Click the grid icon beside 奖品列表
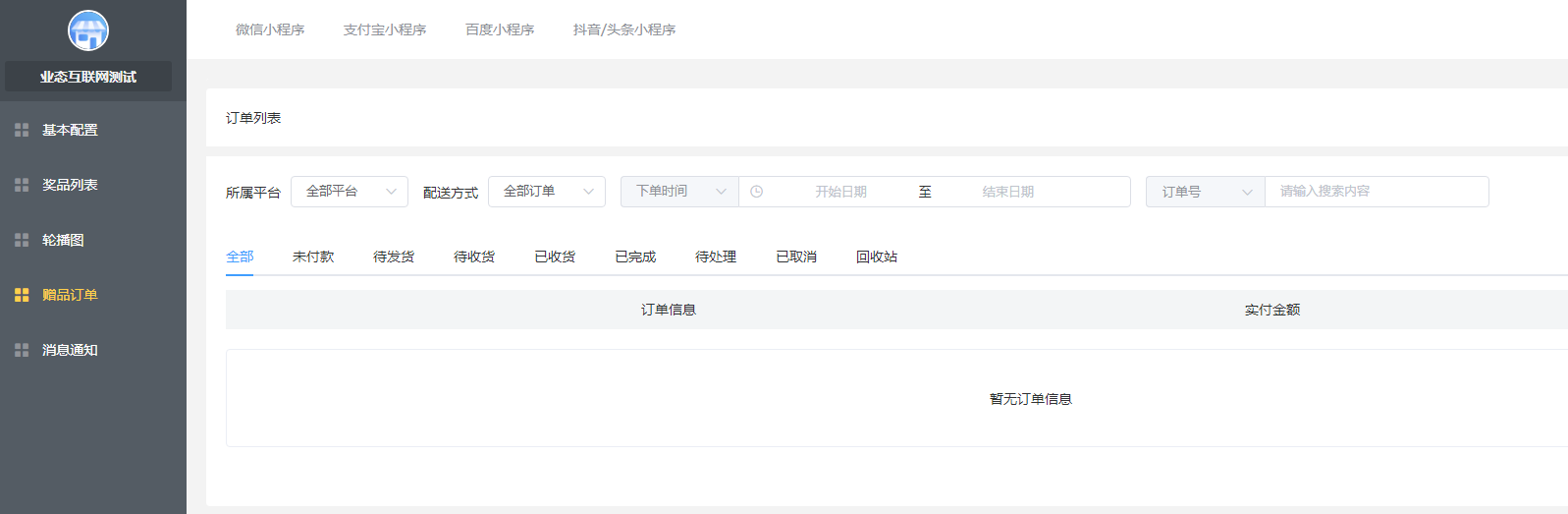This screenshot has height=514, width=1568. click(22, 185)
